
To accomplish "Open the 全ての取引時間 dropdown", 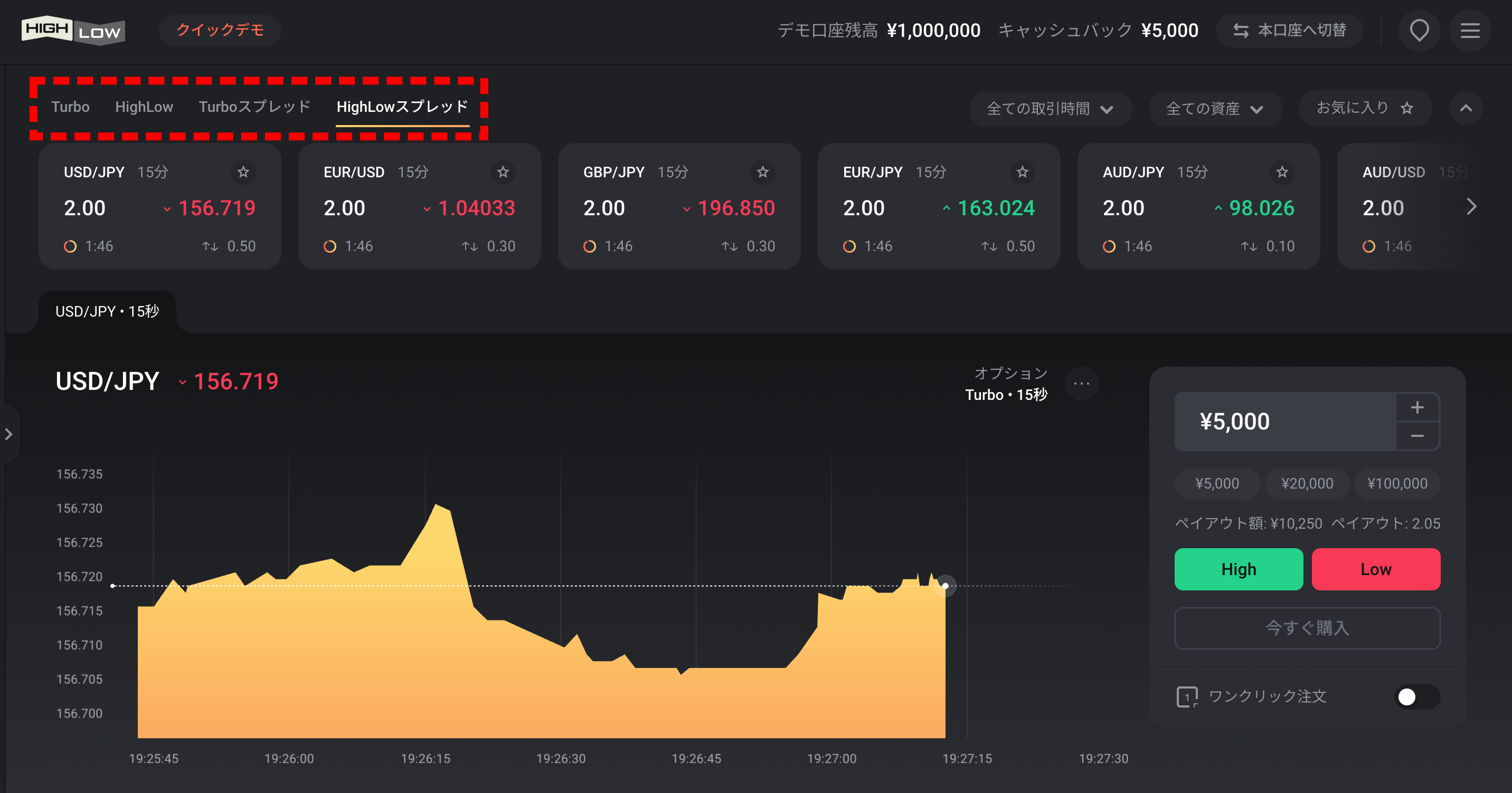I will 1050,109.
